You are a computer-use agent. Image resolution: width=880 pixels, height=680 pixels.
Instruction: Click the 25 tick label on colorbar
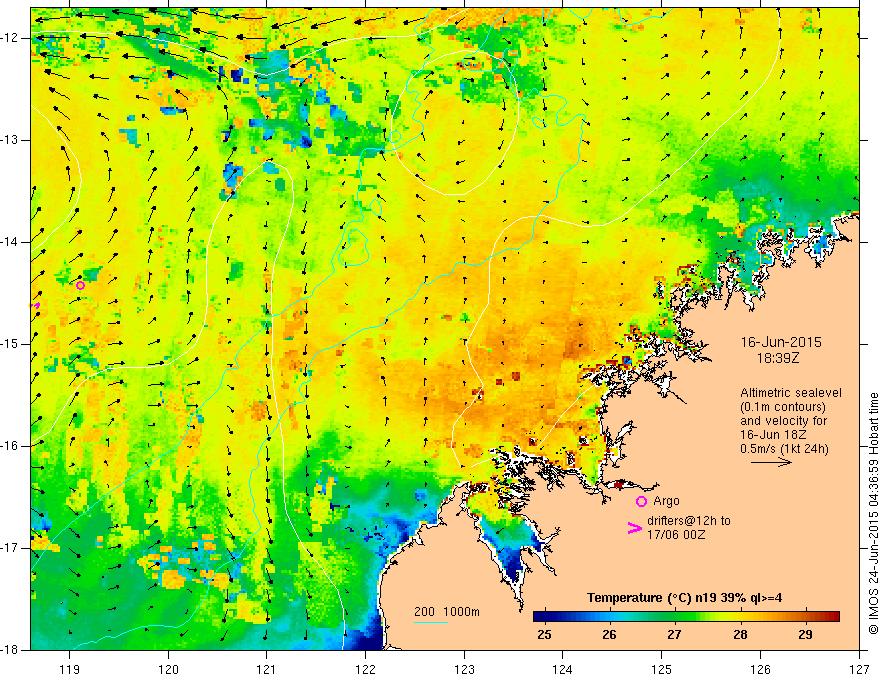544,635
